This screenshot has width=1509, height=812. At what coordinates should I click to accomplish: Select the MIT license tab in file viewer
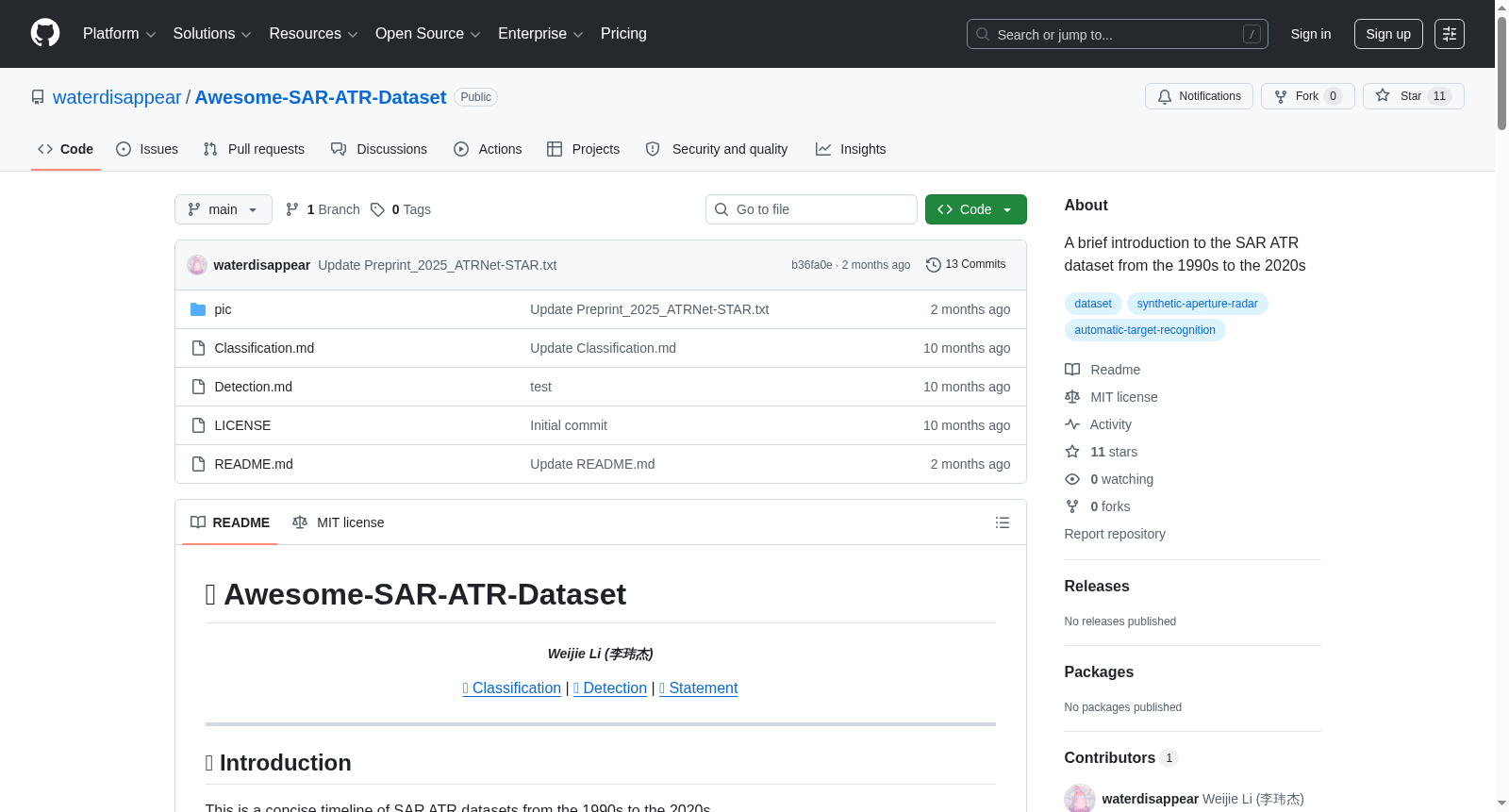click(339, 522)
